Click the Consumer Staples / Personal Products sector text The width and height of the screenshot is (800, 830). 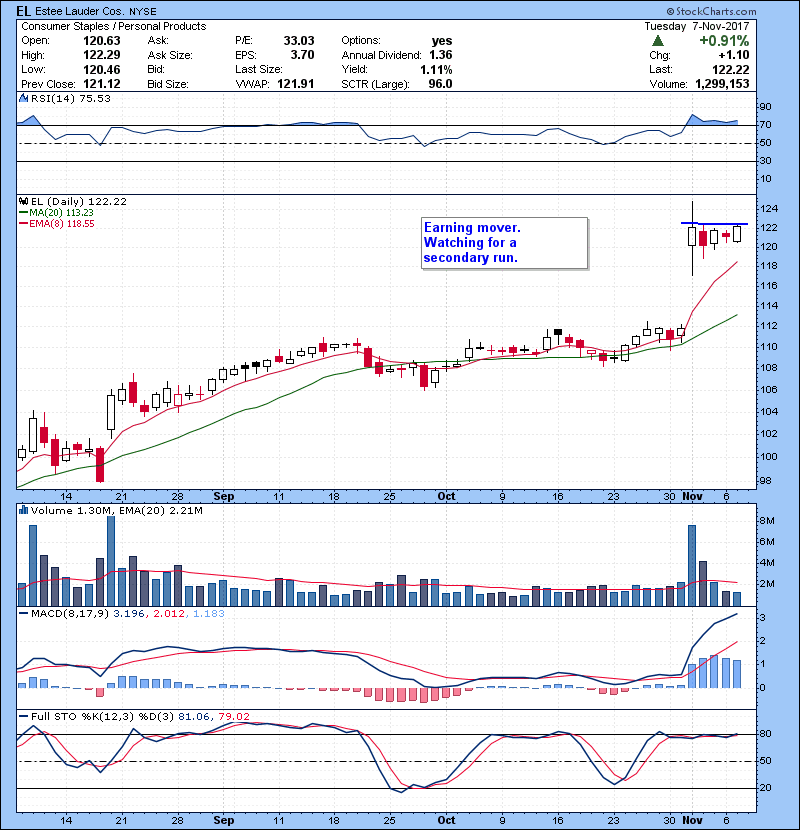[x=114, y=26]
